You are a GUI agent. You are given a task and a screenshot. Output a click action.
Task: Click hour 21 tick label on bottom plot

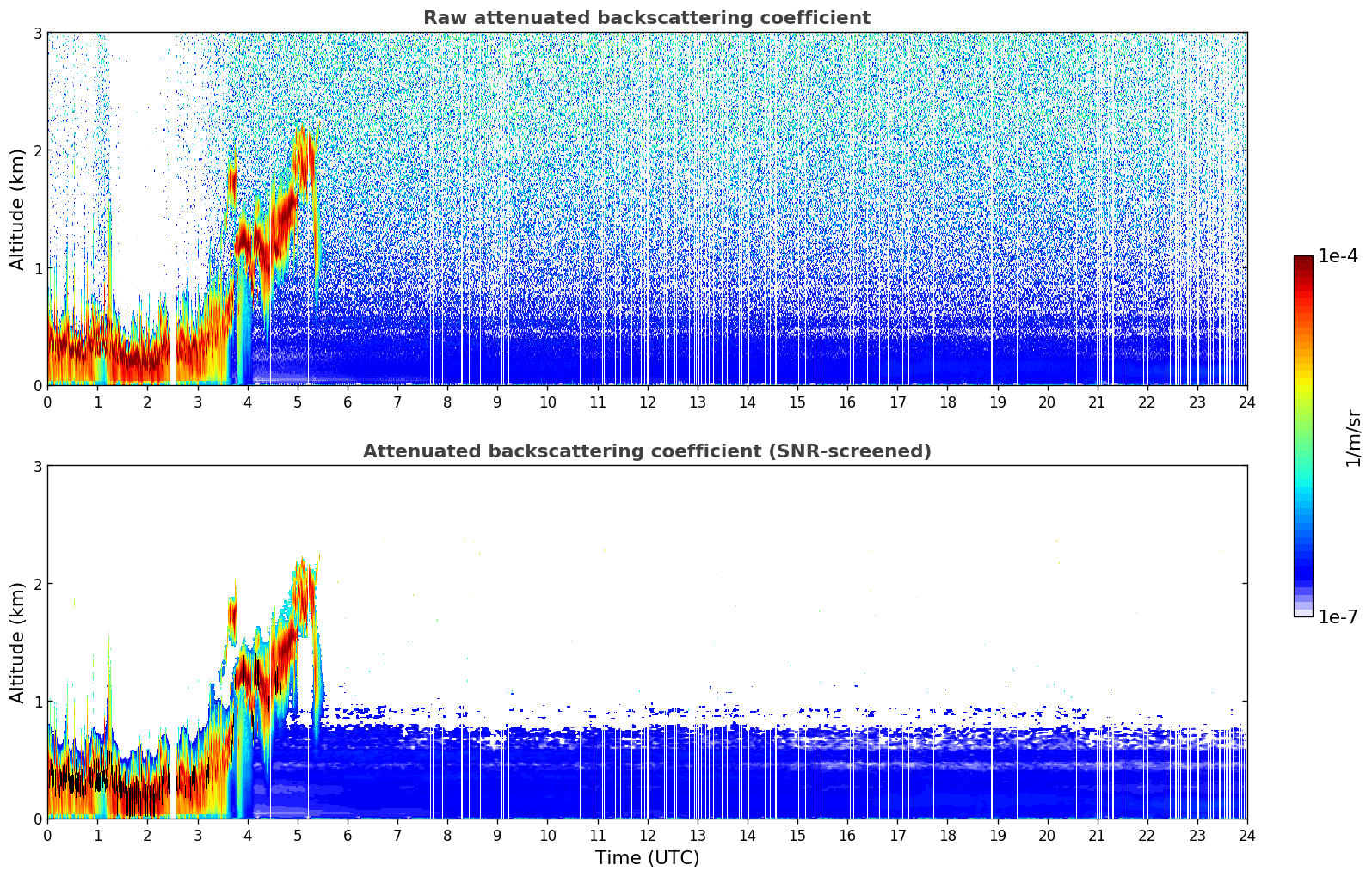tap(1097, 836)
